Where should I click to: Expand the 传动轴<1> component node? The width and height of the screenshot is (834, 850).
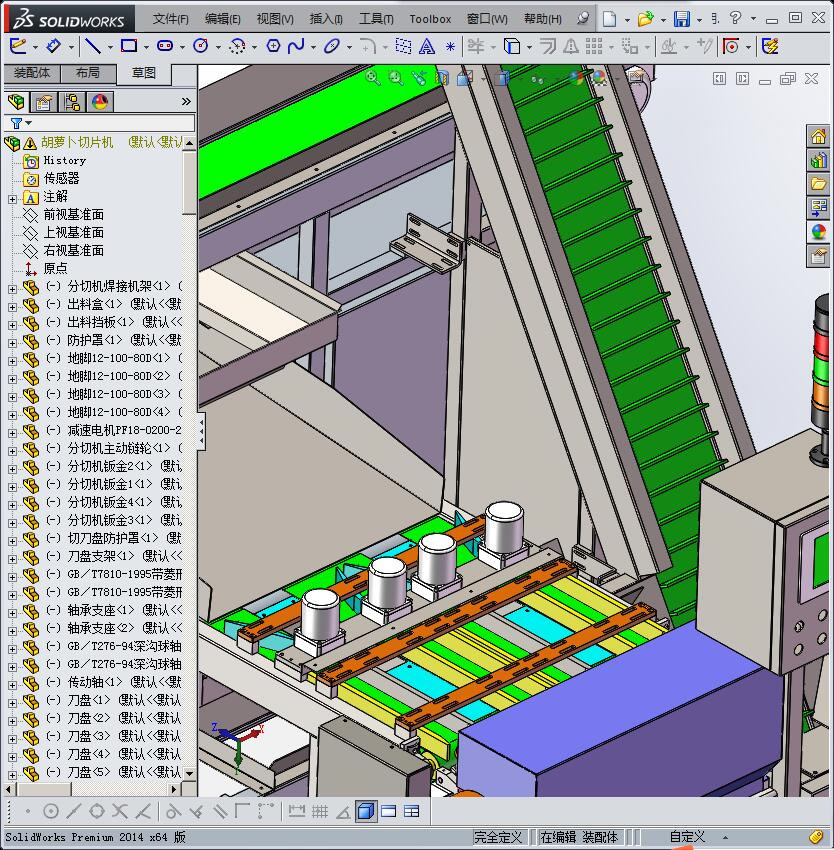(x=12, y=685)
